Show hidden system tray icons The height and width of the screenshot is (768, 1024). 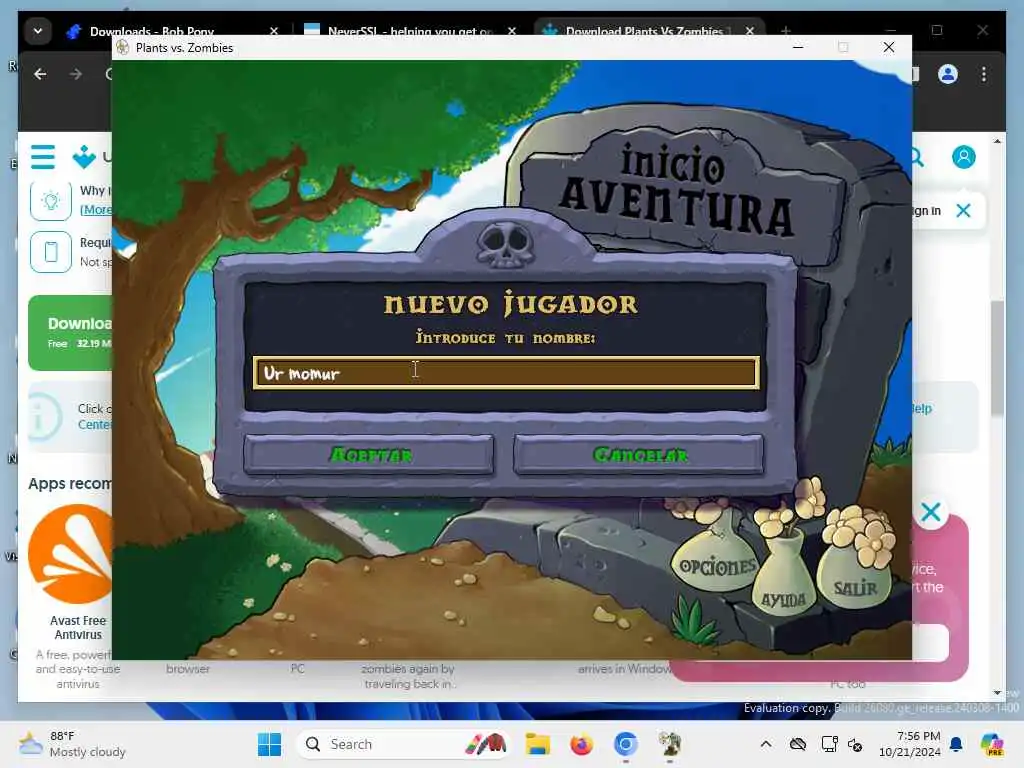tap(766, 744)
